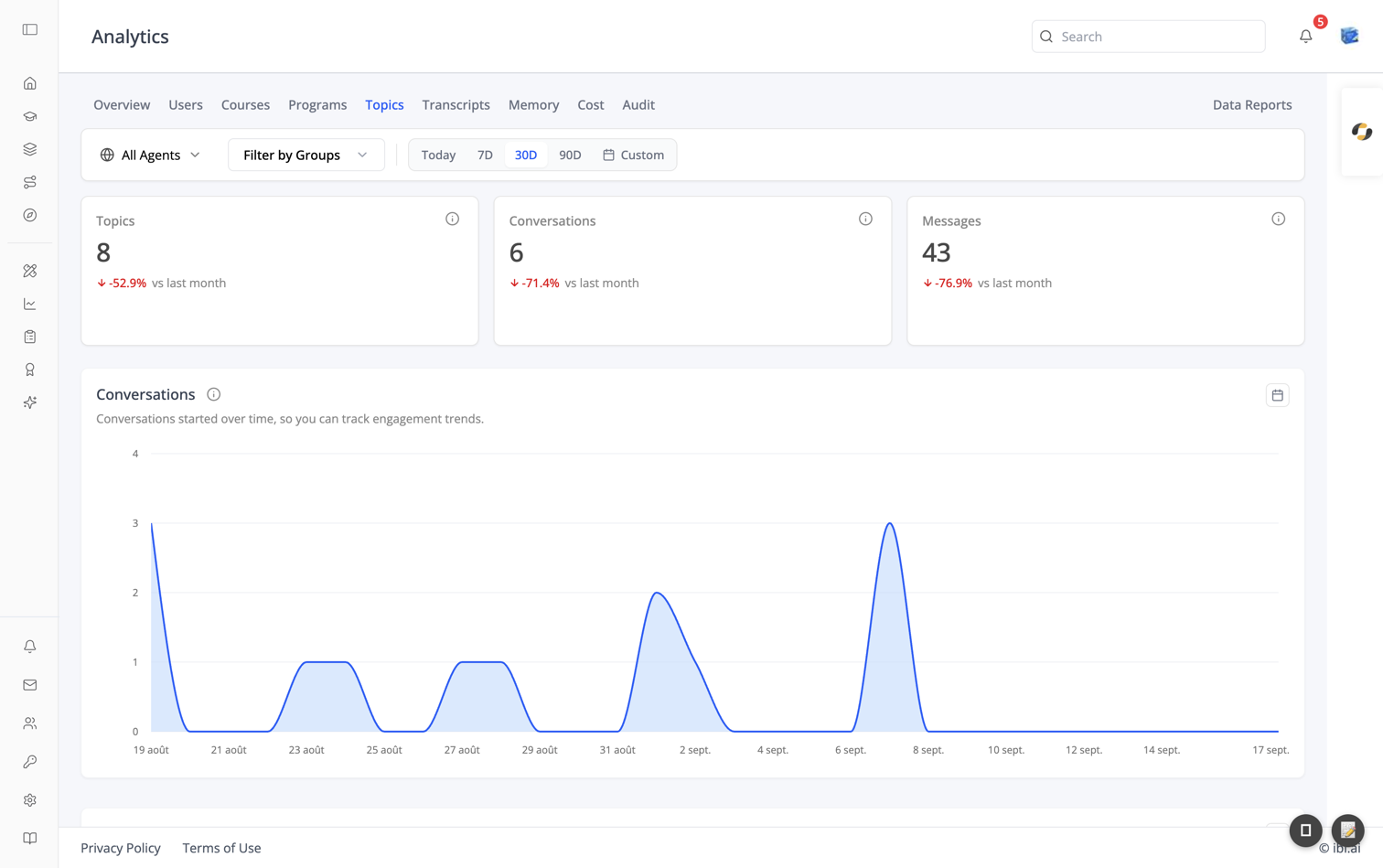Switch to the Topics tab

pos(384,104)
